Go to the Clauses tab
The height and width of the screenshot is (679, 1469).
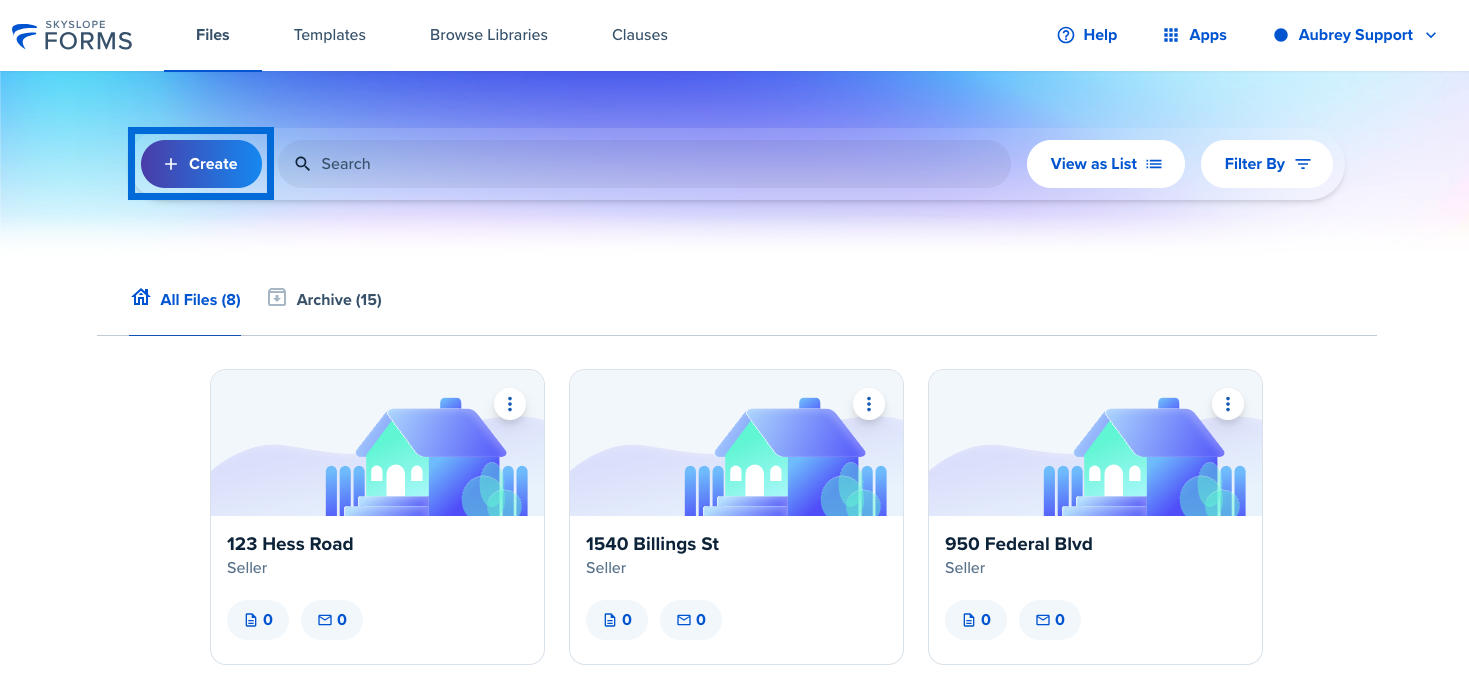[x=640, y=35]
